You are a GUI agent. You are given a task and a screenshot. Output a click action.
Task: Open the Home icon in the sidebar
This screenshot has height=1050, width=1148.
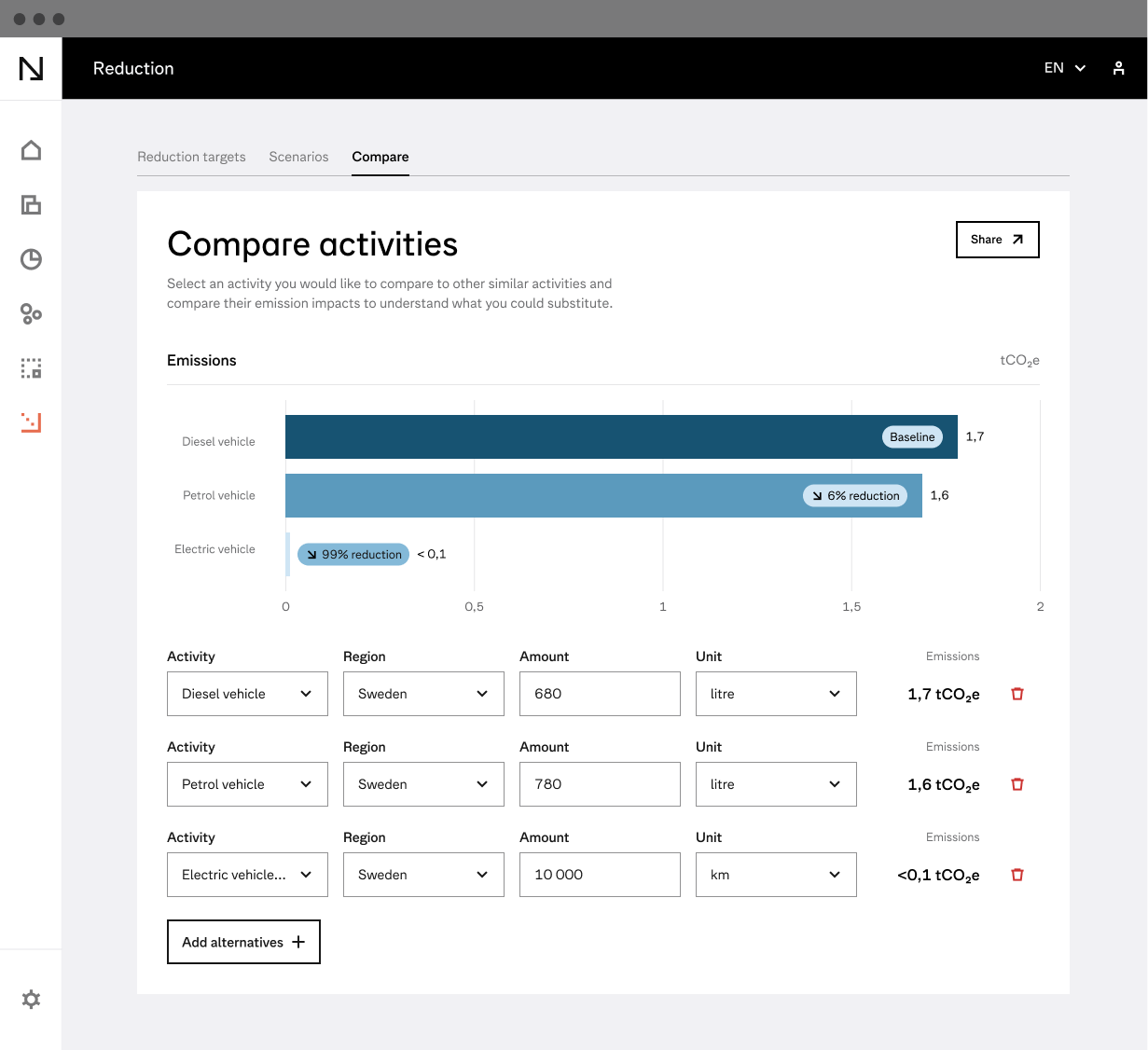pyautogui.click(x=31, y=150)
